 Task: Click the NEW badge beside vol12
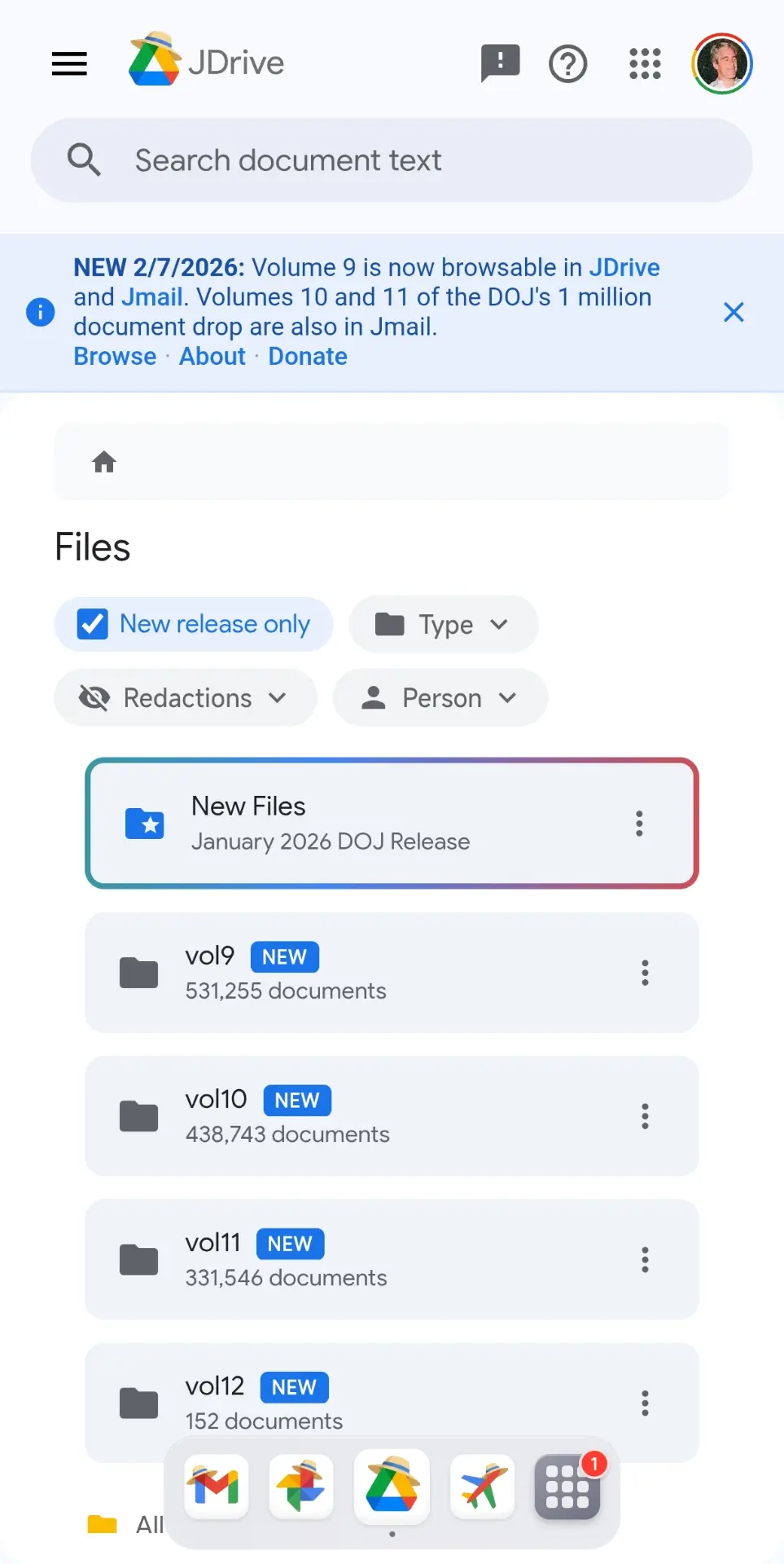(x=294, y=1387)
